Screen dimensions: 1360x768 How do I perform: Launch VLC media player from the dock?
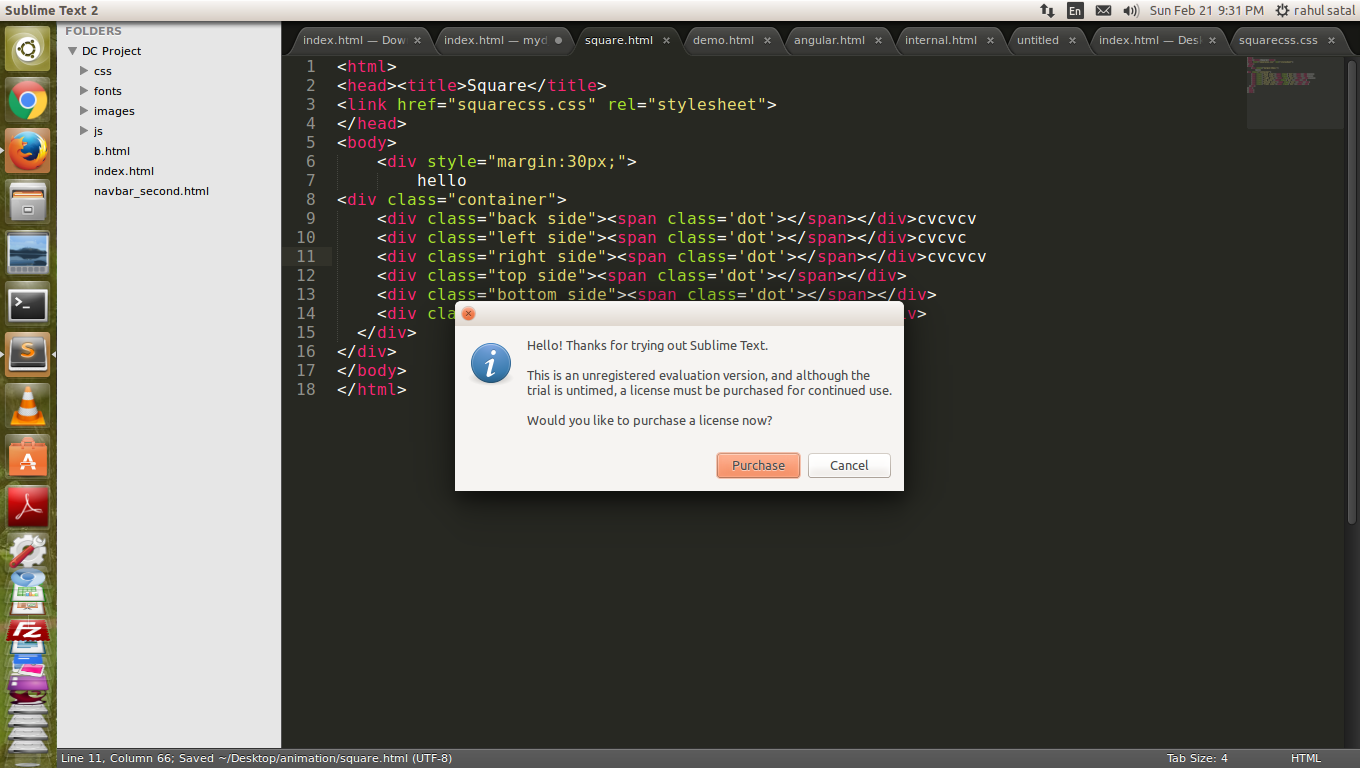(x=27, y=405)
